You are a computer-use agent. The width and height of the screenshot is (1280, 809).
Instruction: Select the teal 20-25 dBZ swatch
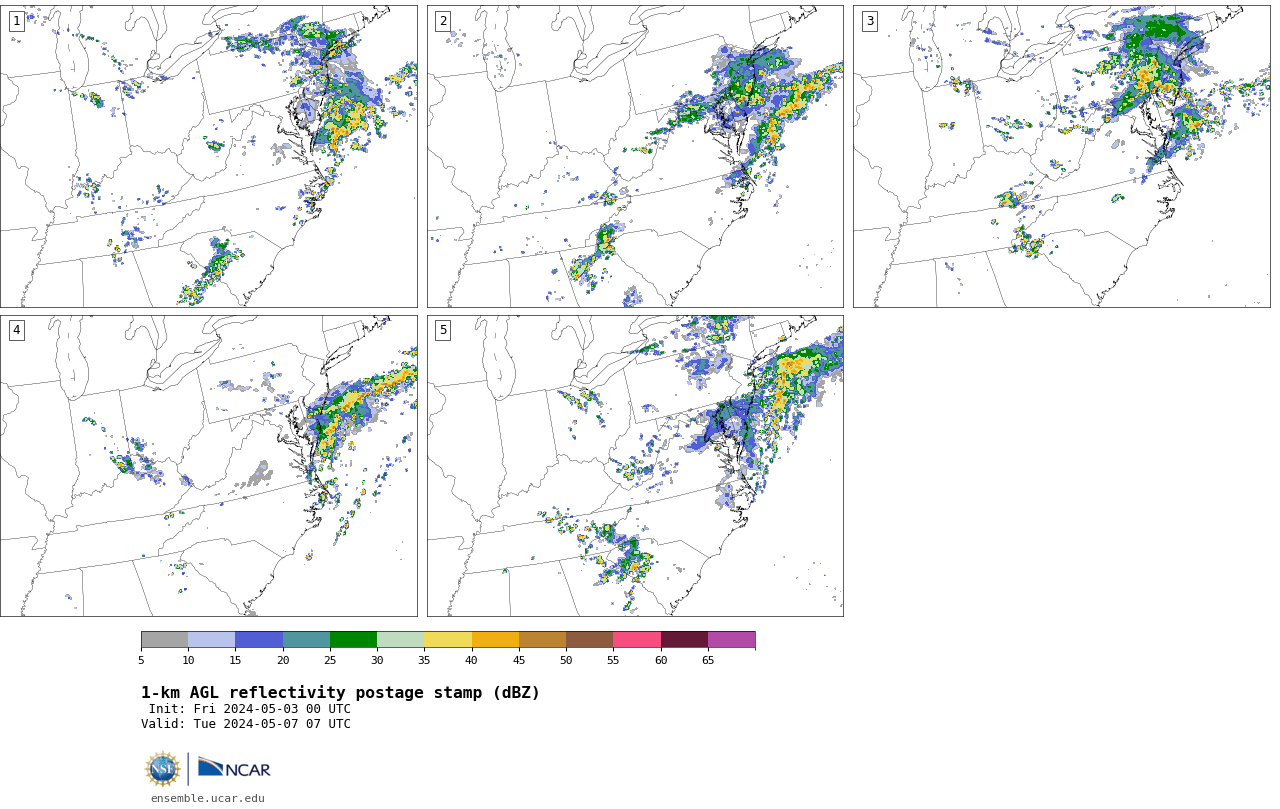click(306, 640)
